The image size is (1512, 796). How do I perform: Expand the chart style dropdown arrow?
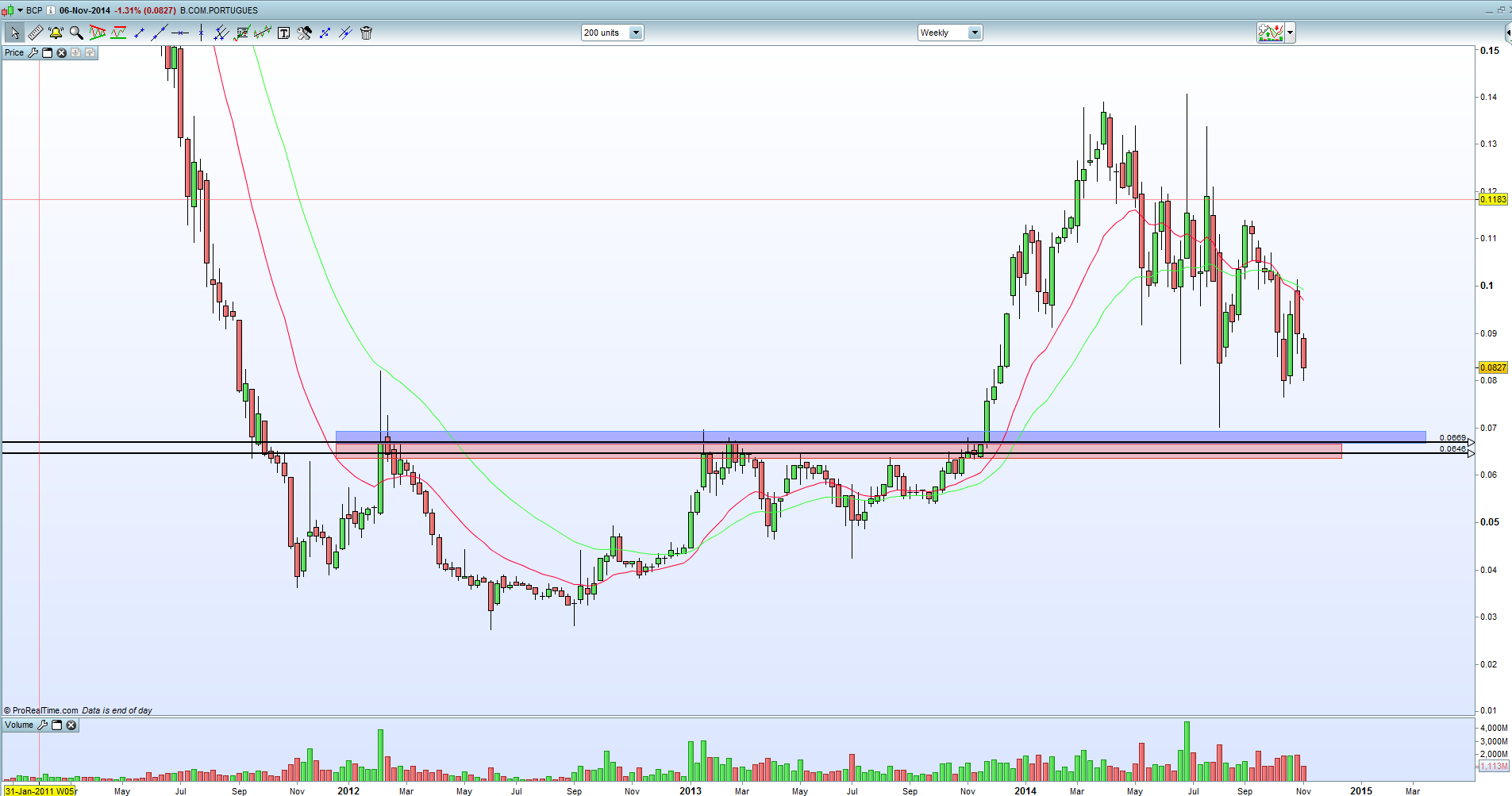coord(1291,33)
